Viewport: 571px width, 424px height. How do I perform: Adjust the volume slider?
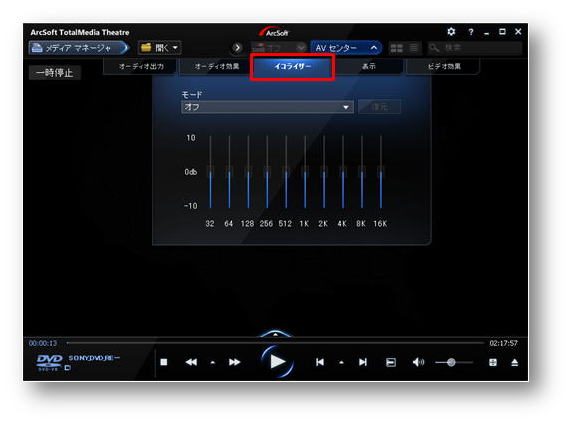tap(454, 362)
